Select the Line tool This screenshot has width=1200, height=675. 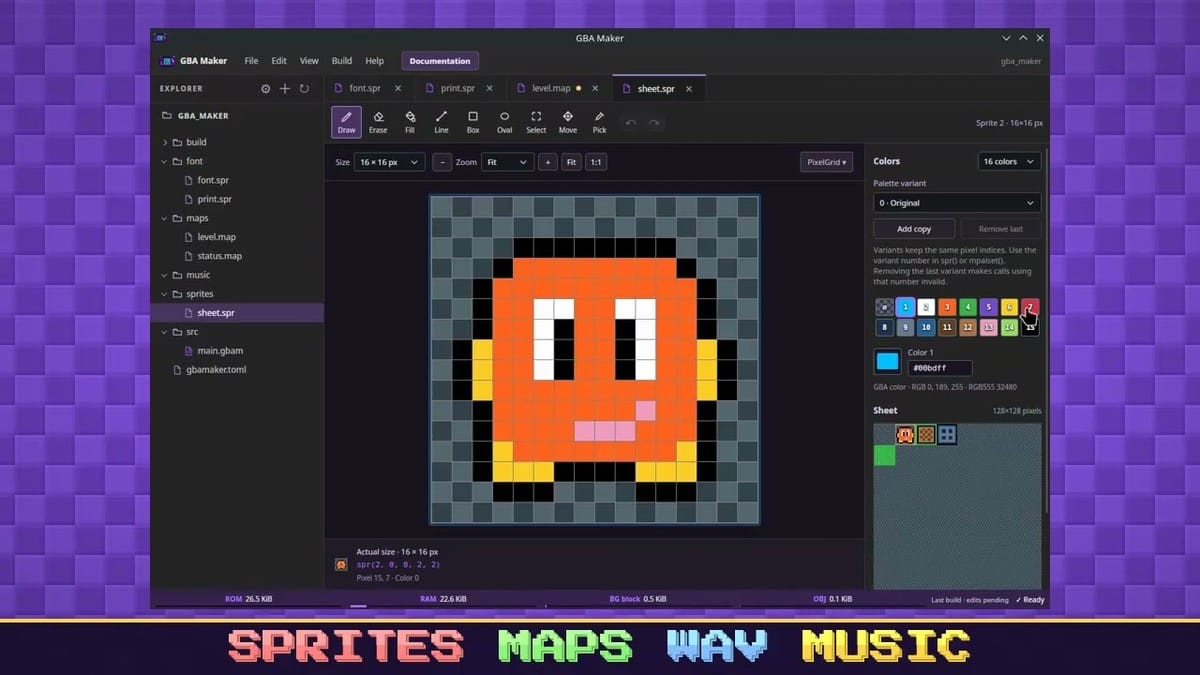441,122
